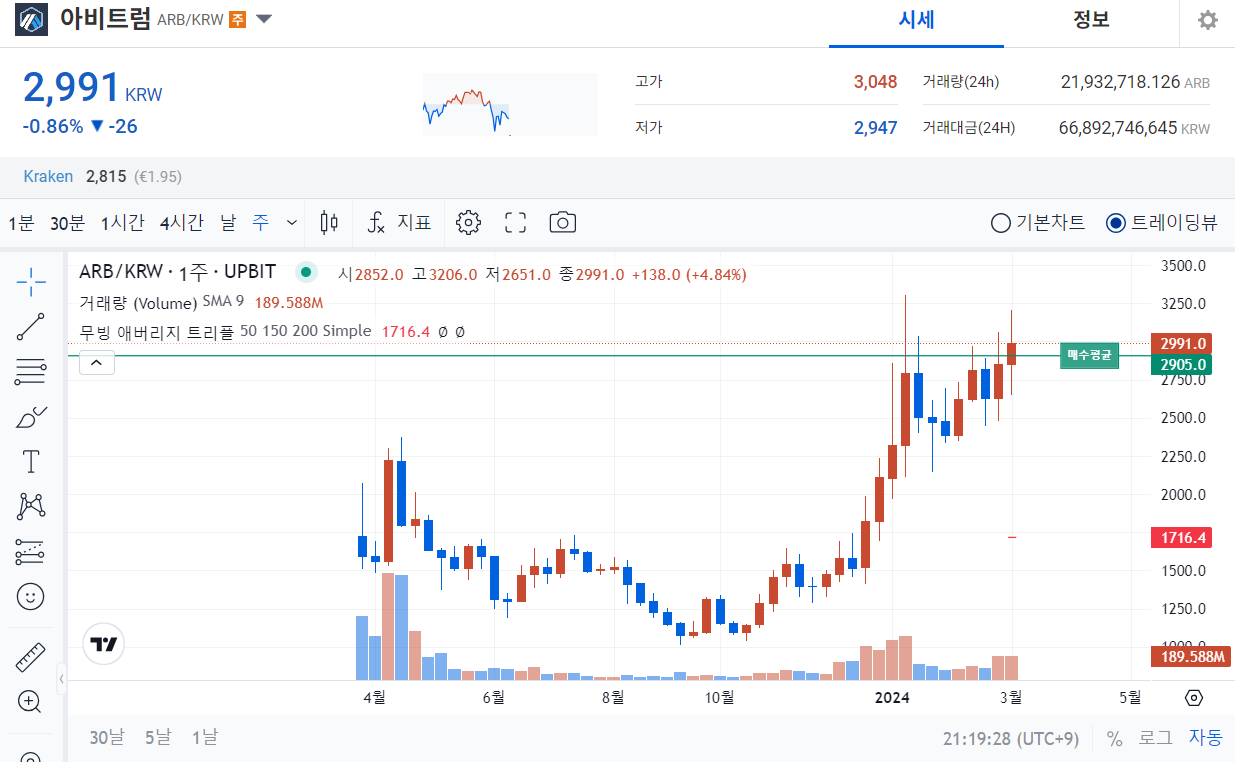Click the 거래대금(24H) value 66,892,746,645
Screen dimensions: 1235x762
pos(1118,128)
